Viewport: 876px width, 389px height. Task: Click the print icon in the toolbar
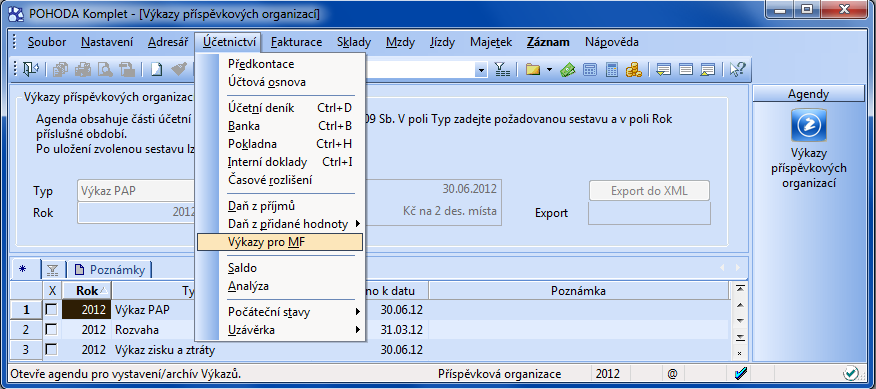83,69
